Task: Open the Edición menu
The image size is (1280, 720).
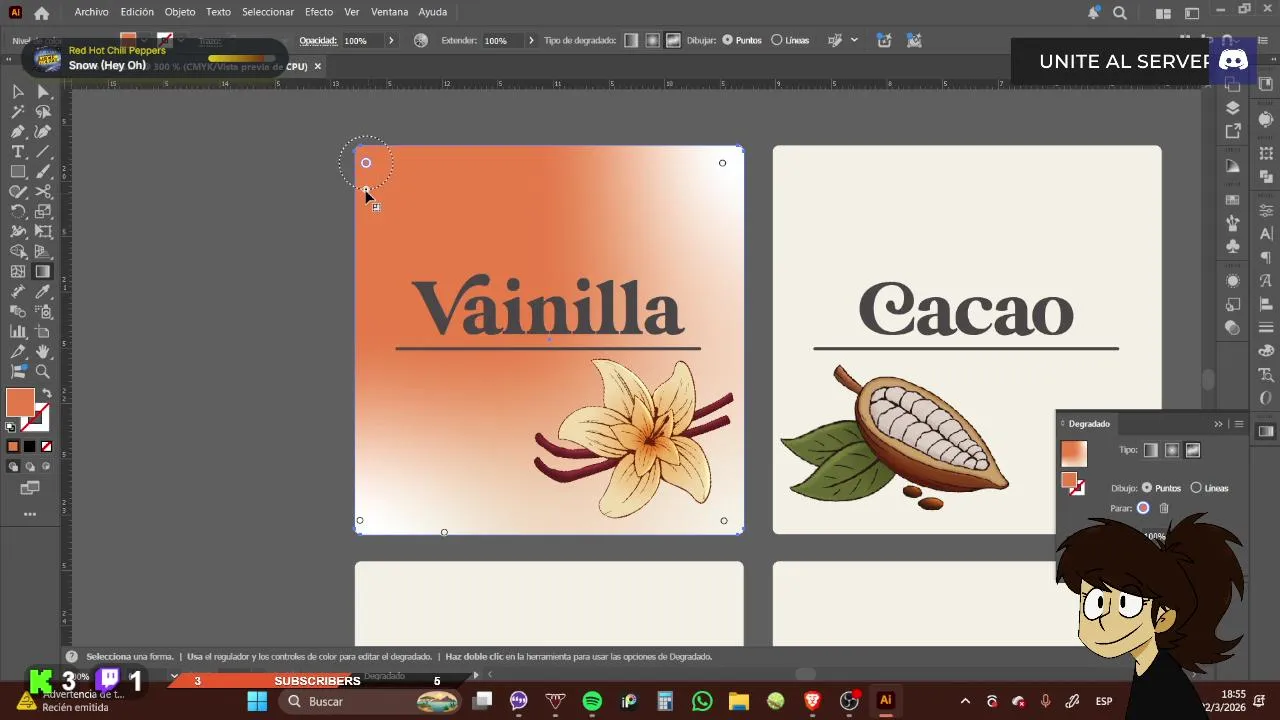Action: (x=137, y=12)
